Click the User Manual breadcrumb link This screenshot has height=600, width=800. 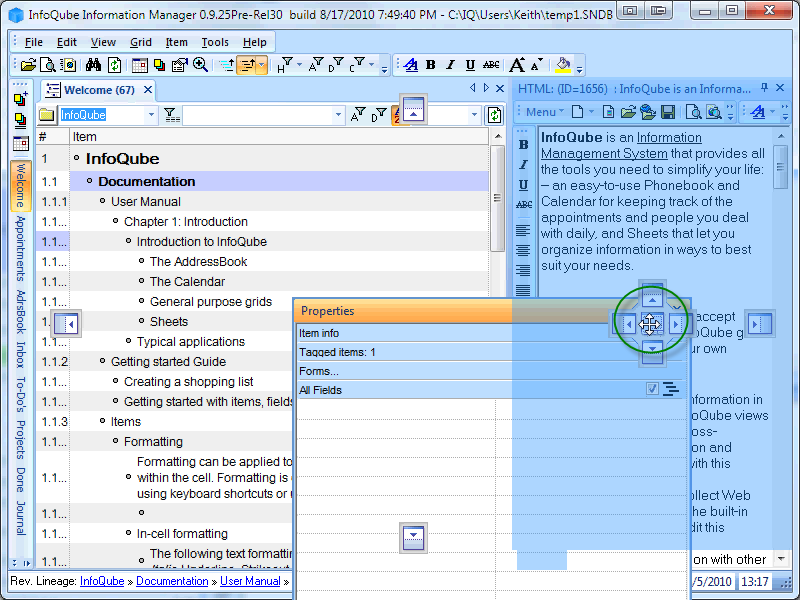click(x=250, y=581)
